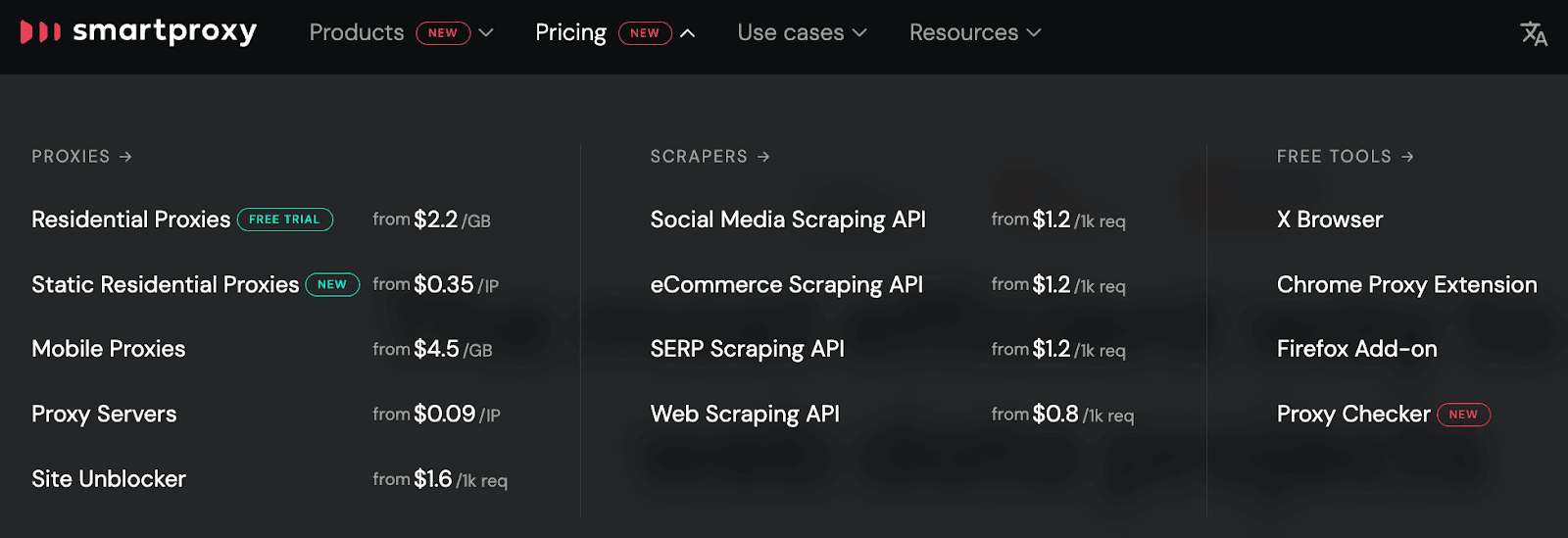The width and height of the screenshot is (1568, 538).
Task: Click the price "from $0.35 /IP"
Action: coord(436,284)
